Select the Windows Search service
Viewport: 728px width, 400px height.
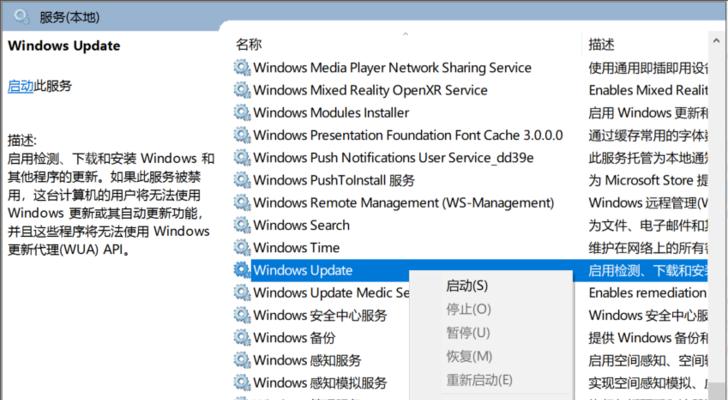coord(301,225)
